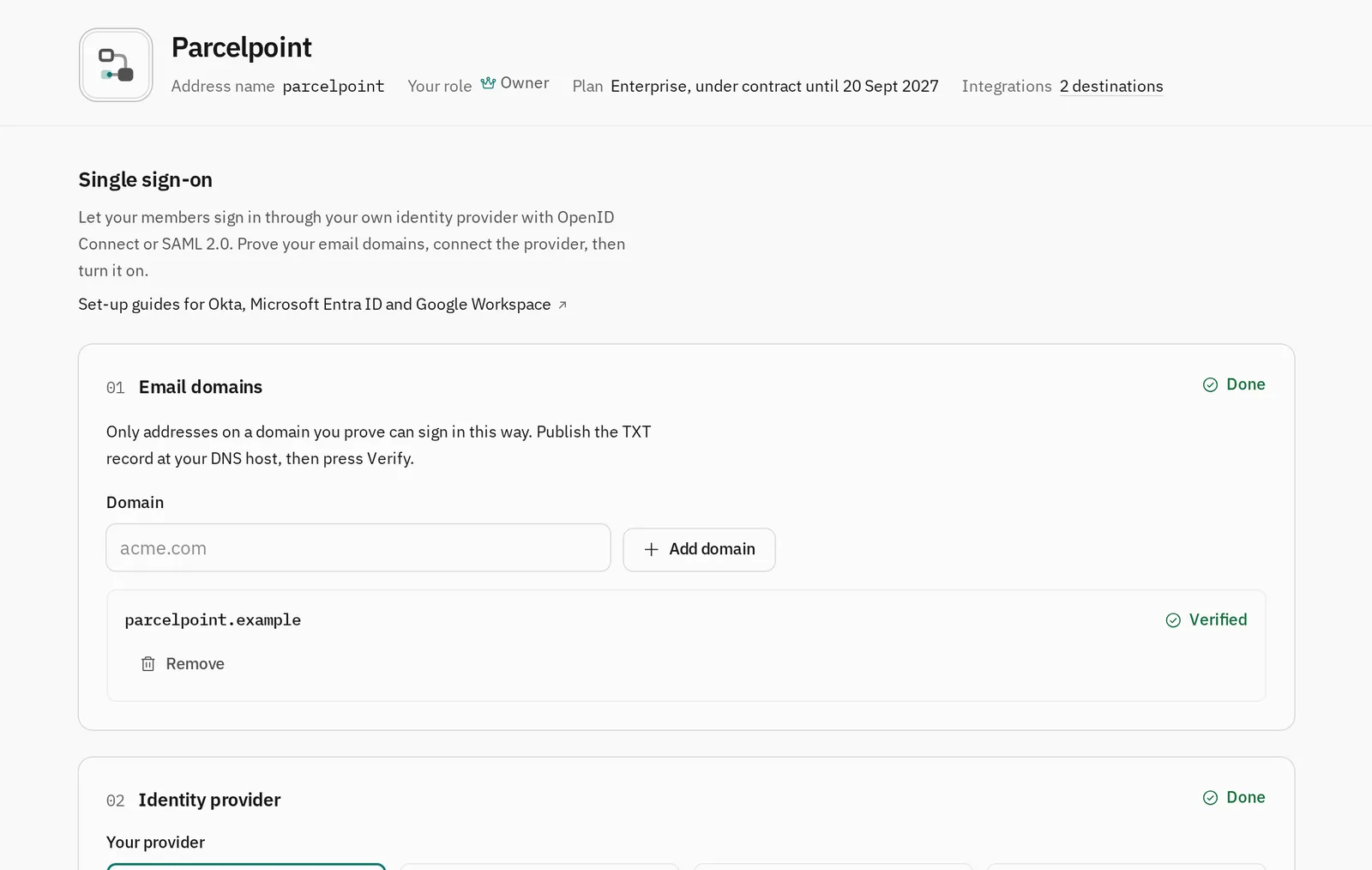
Task: Click the 01 step number label
Action: click(116, 388)
